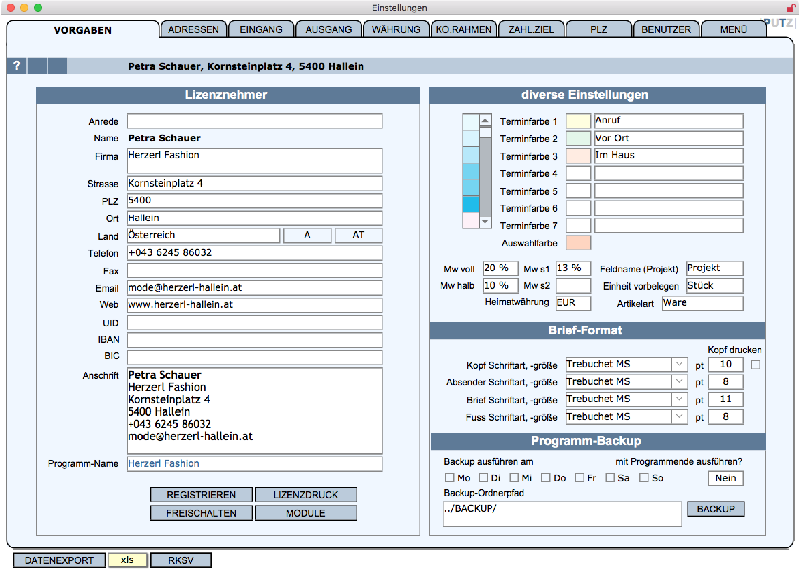This screenshot has width=800, height=572.
Task: Enable the Kopf drucken checkbox
Action: click(x=756, y=364)
